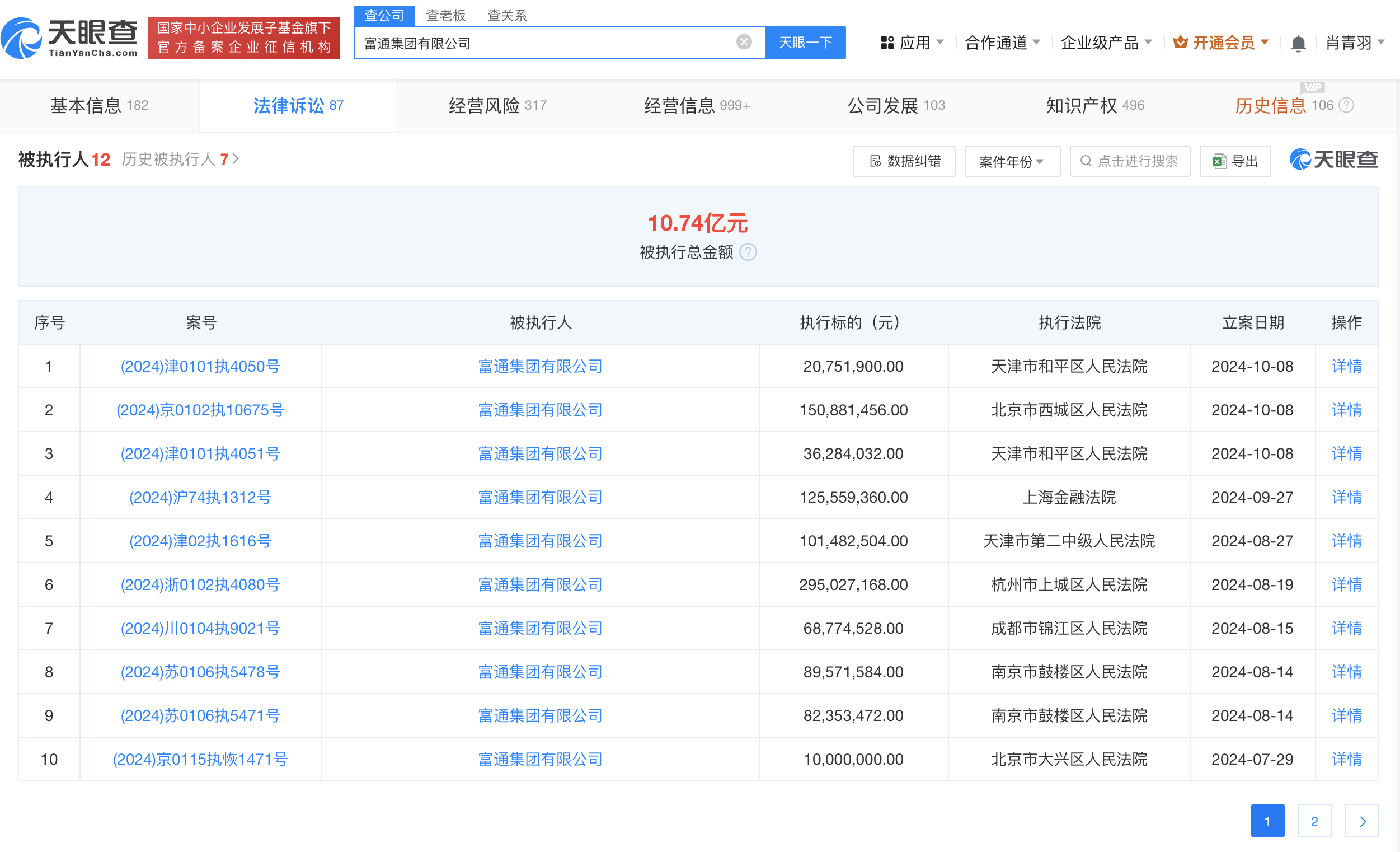Clear the search box with the X icon

(x=744, y=42)
